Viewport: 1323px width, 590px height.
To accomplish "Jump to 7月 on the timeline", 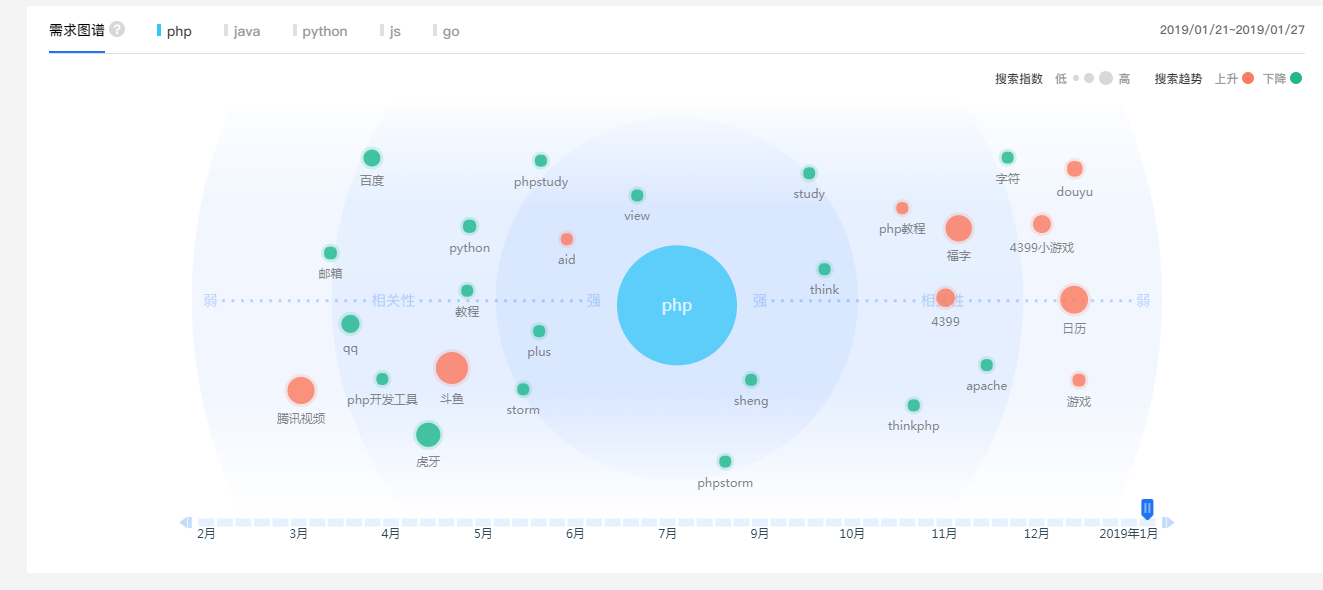I will pos(667,534).
